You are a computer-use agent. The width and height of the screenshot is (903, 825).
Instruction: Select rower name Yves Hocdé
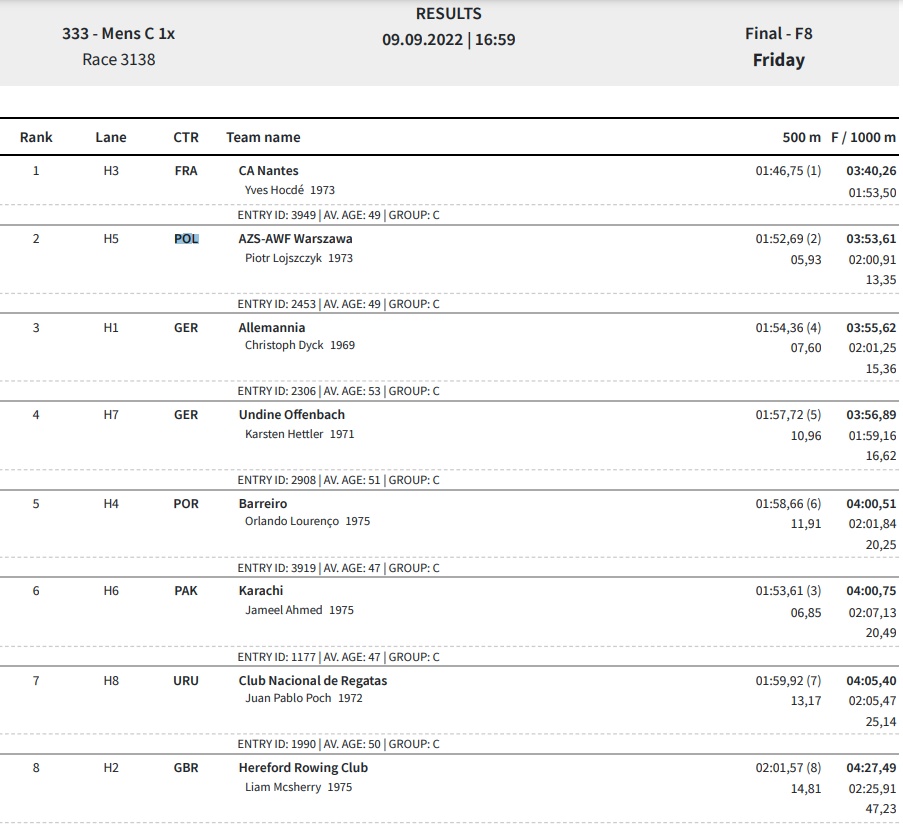[274, 190]
